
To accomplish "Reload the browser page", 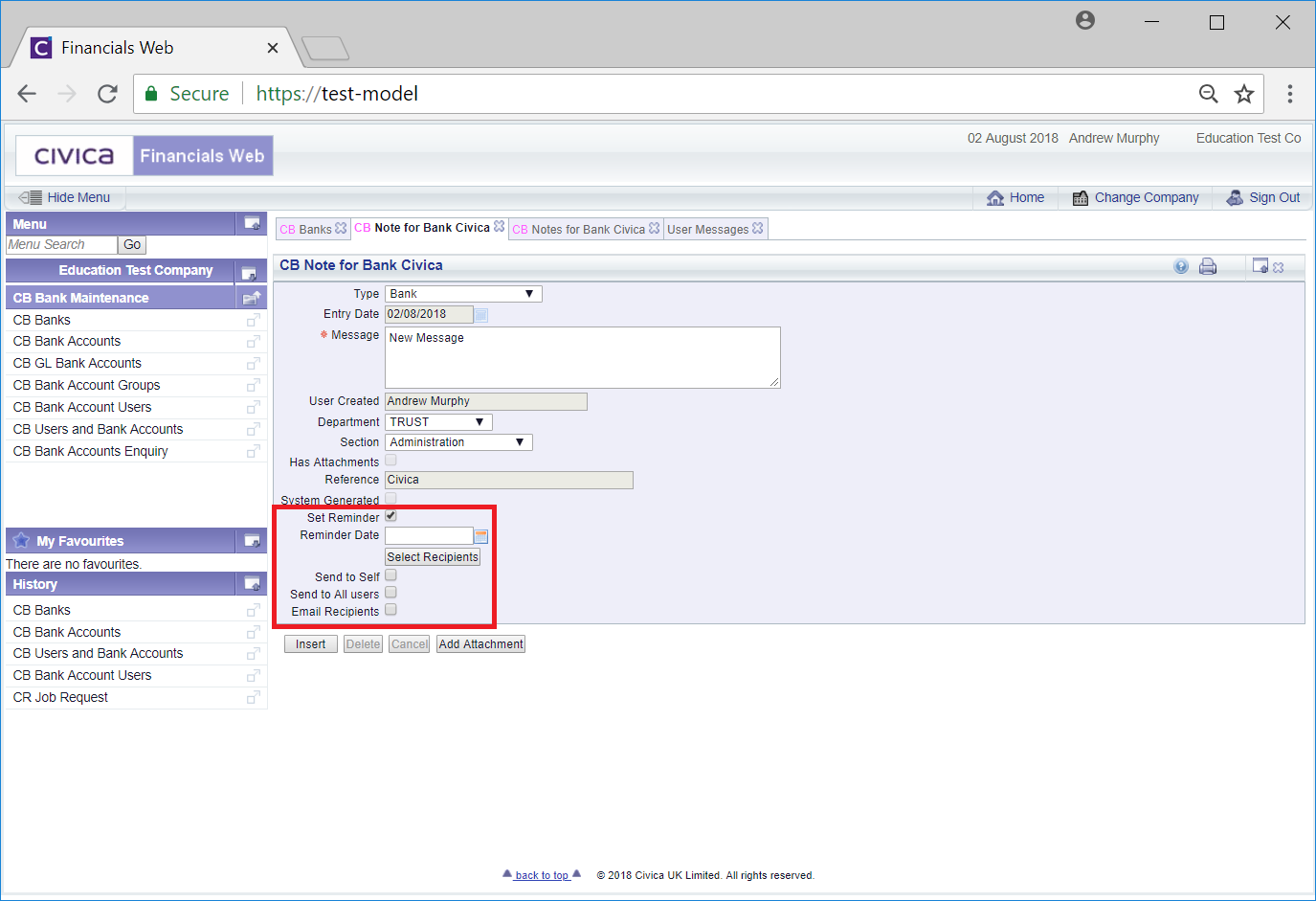I will (107, 94).
